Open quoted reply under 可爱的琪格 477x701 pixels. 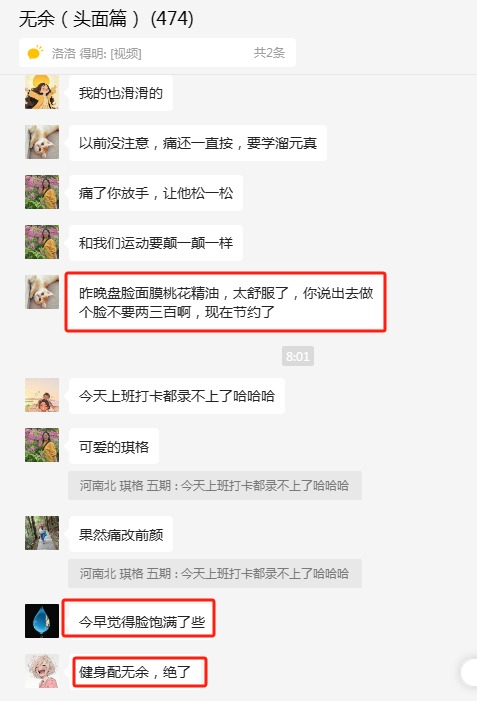[215, 486]
